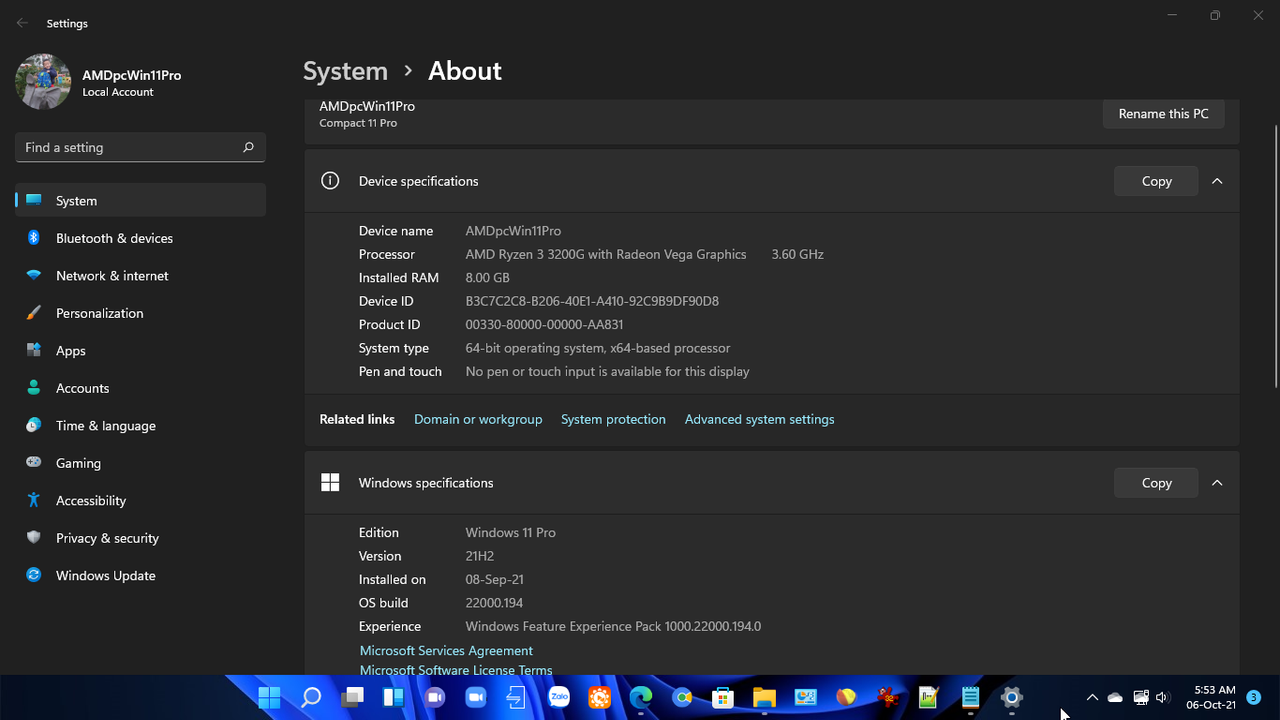
Task: Click the Device specifications info icon
Action: point(330,181)
